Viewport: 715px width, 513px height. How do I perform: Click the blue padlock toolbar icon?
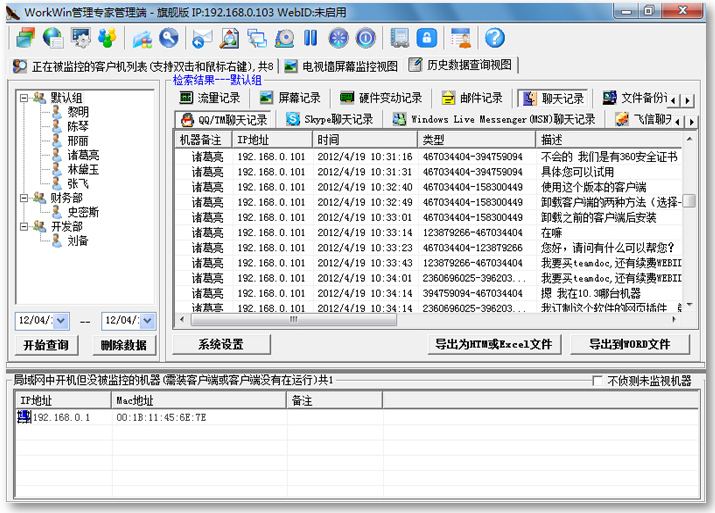click(x=426, y=38)
